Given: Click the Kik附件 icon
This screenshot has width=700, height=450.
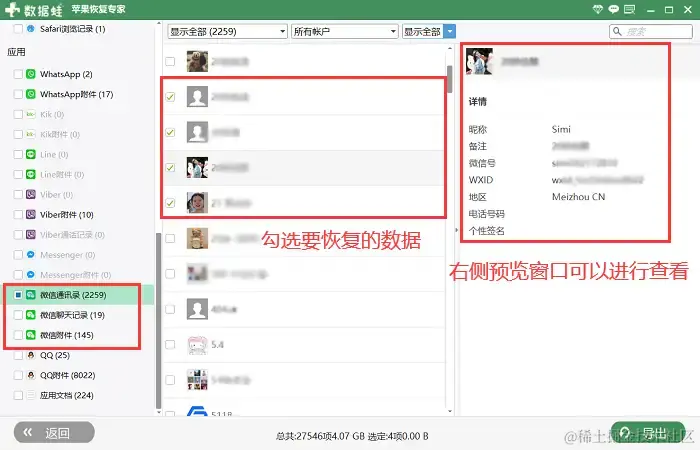Looking at the screenshot, I should (30, 134).
